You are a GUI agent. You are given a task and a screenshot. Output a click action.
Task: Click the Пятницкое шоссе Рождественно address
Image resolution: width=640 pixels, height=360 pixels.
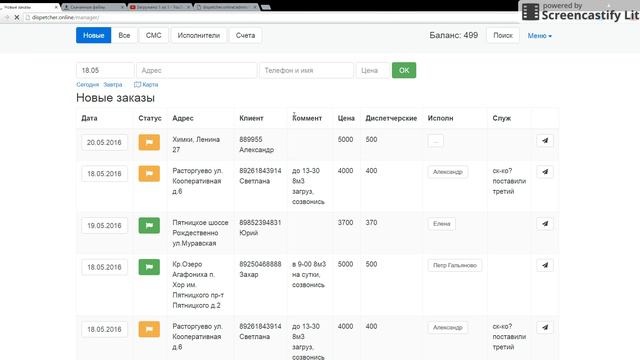tap(200, 233)
